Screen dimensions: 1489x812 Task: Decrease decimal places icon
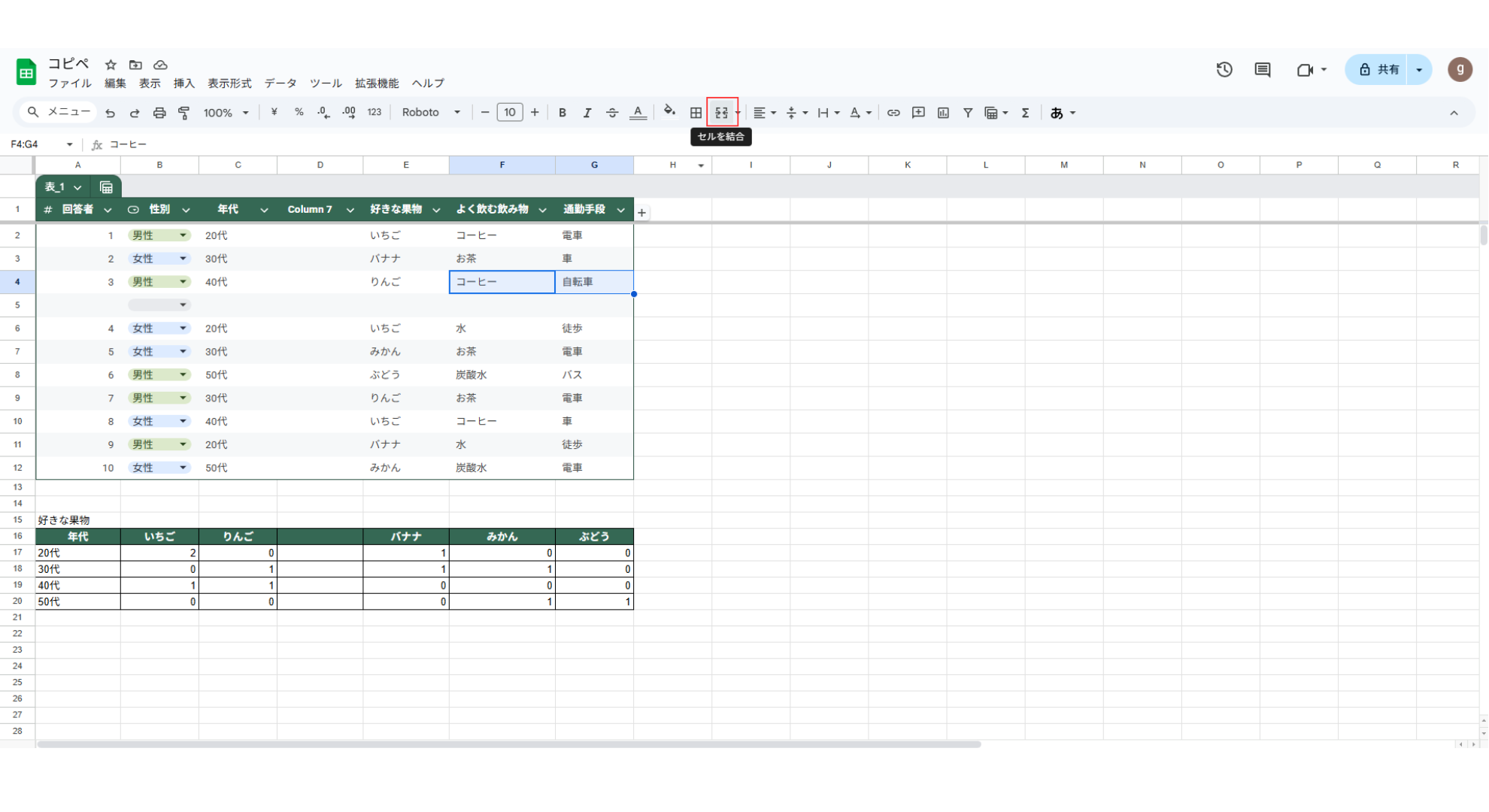(x=323, y=113)
